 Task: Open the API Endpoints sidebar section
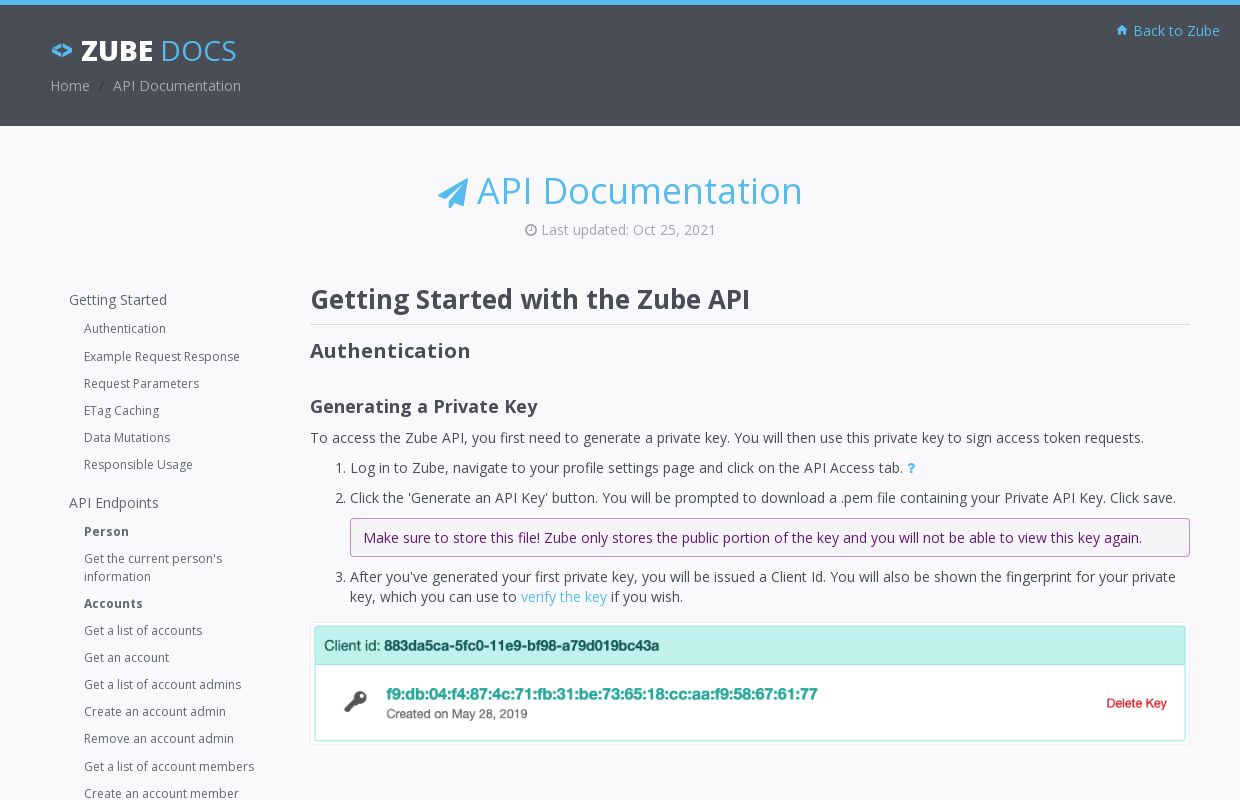(x=114, y=503)
